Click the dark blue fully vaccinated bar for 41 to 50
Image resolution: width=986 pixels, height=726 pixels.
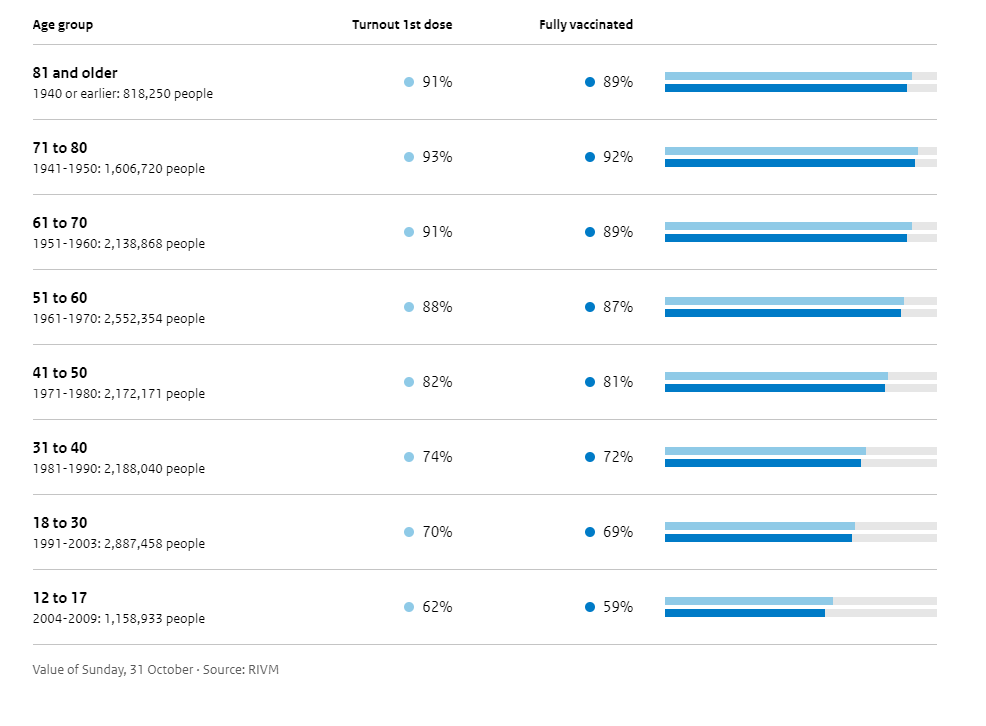tap(774, 388)
